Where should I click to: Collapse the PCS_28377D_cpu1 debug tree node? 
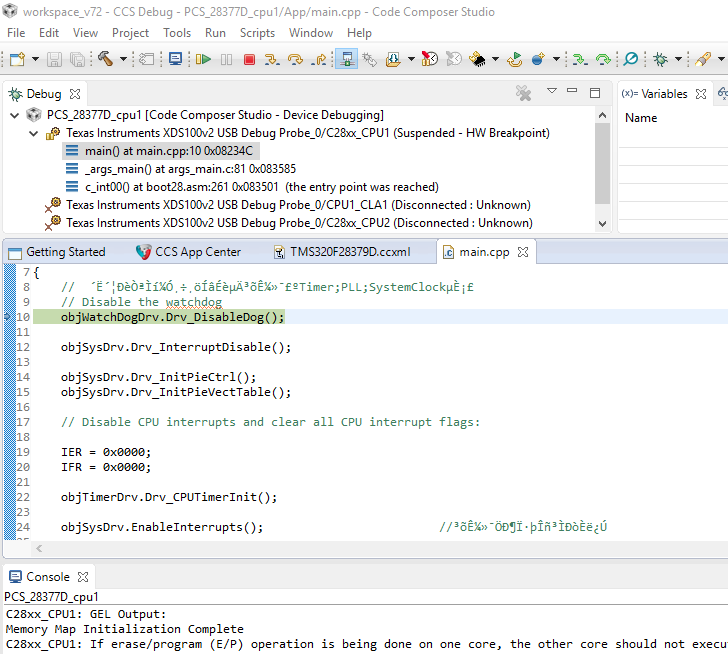pos(14,115)
